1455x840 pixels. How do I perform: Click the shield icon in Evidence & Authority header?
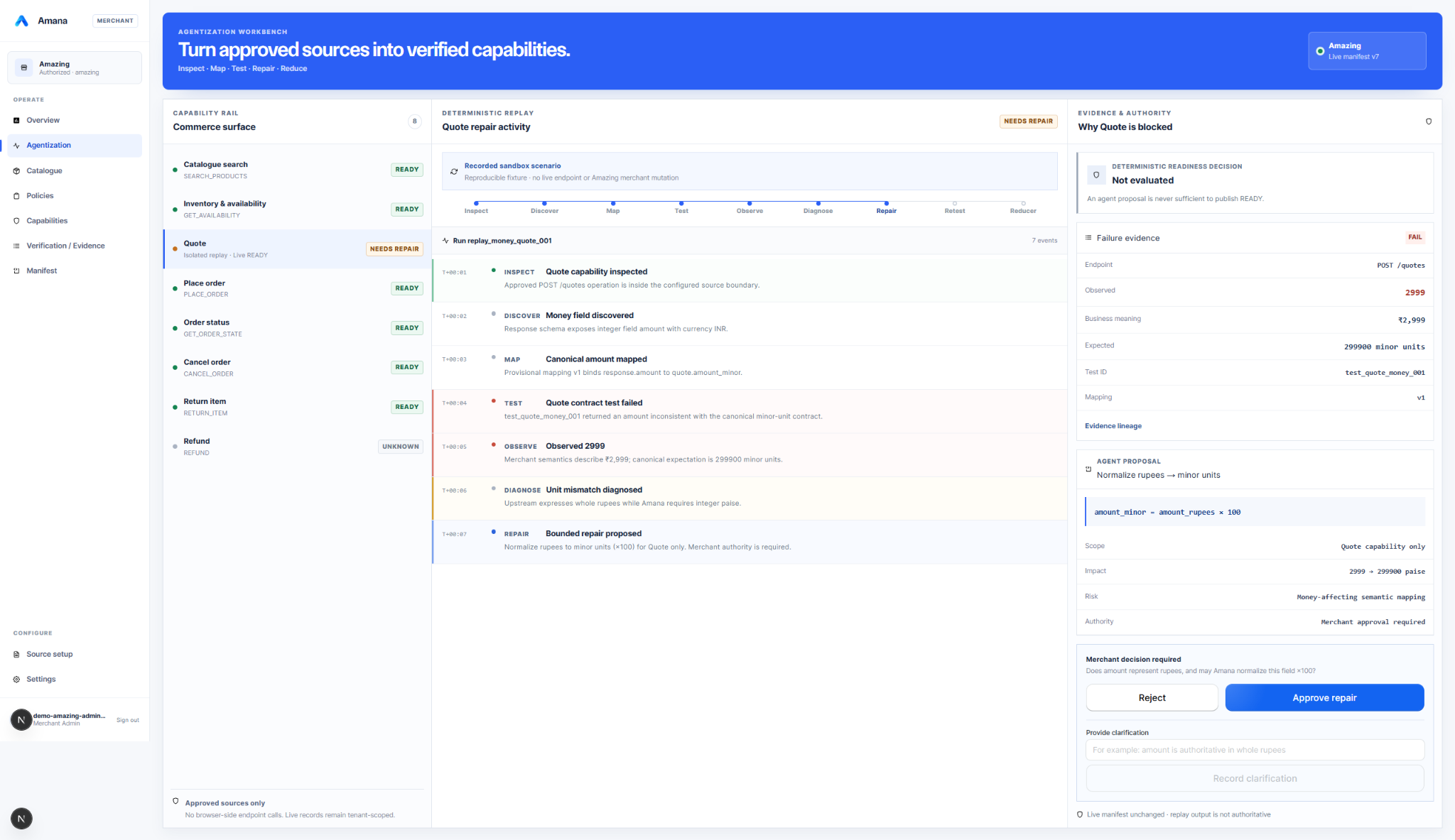(1429, 121)
